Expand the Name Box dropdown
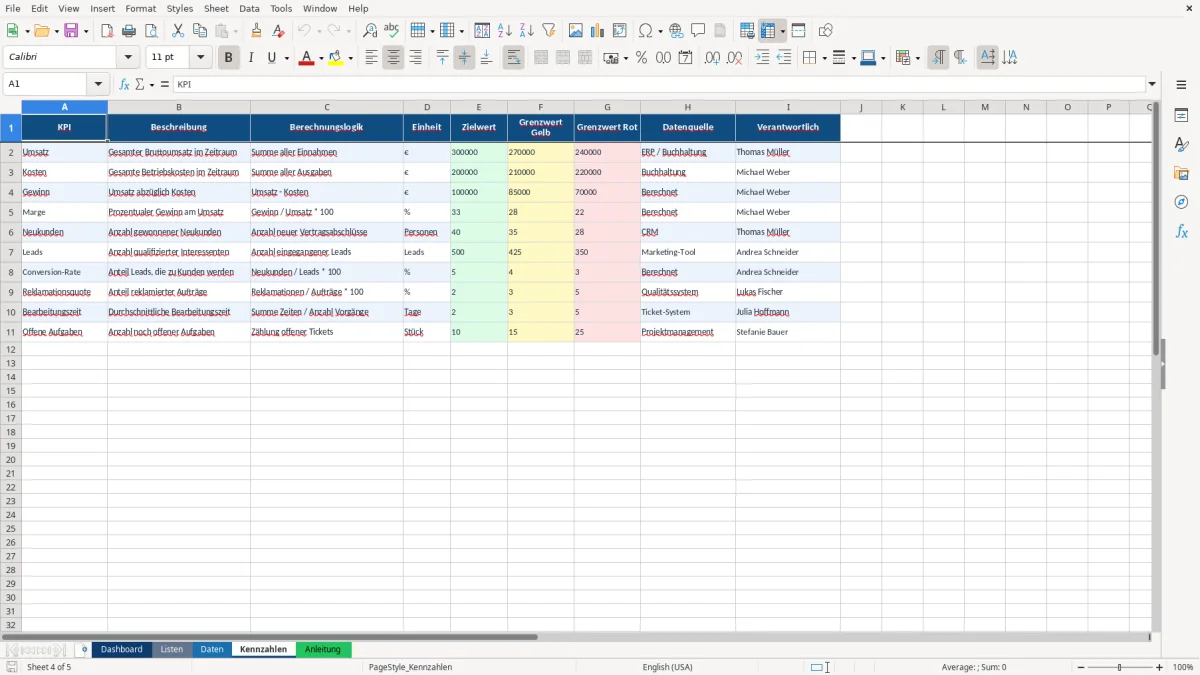 click(98, 85)
